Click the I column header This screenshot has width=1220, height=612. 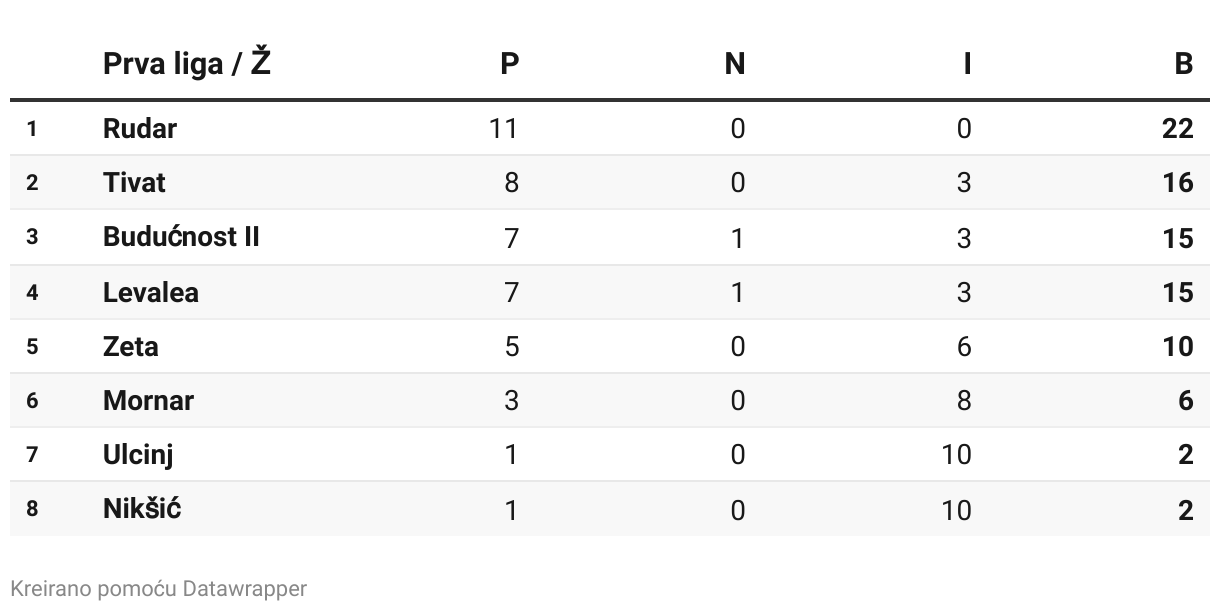966,64
